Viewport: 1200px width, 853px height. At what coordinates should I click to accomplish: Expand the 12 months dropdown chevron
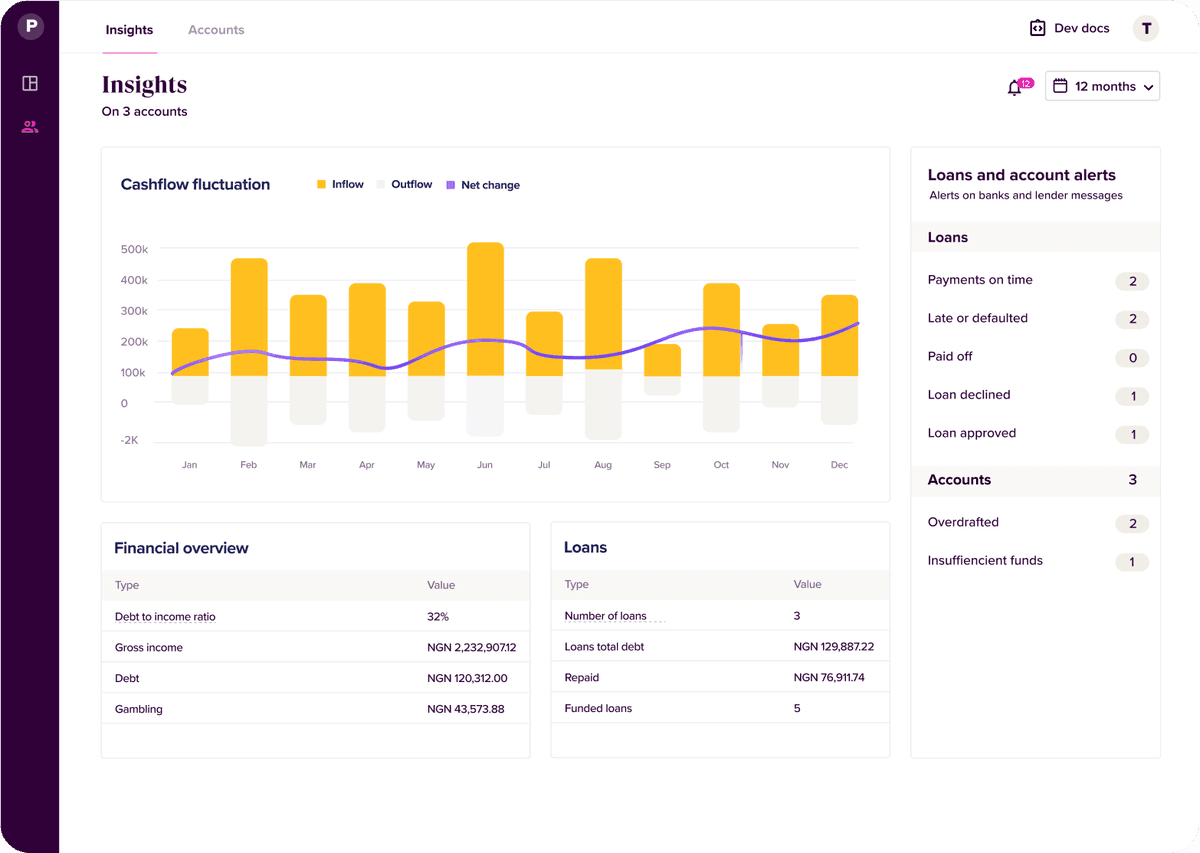click(x=1148, y=87)
